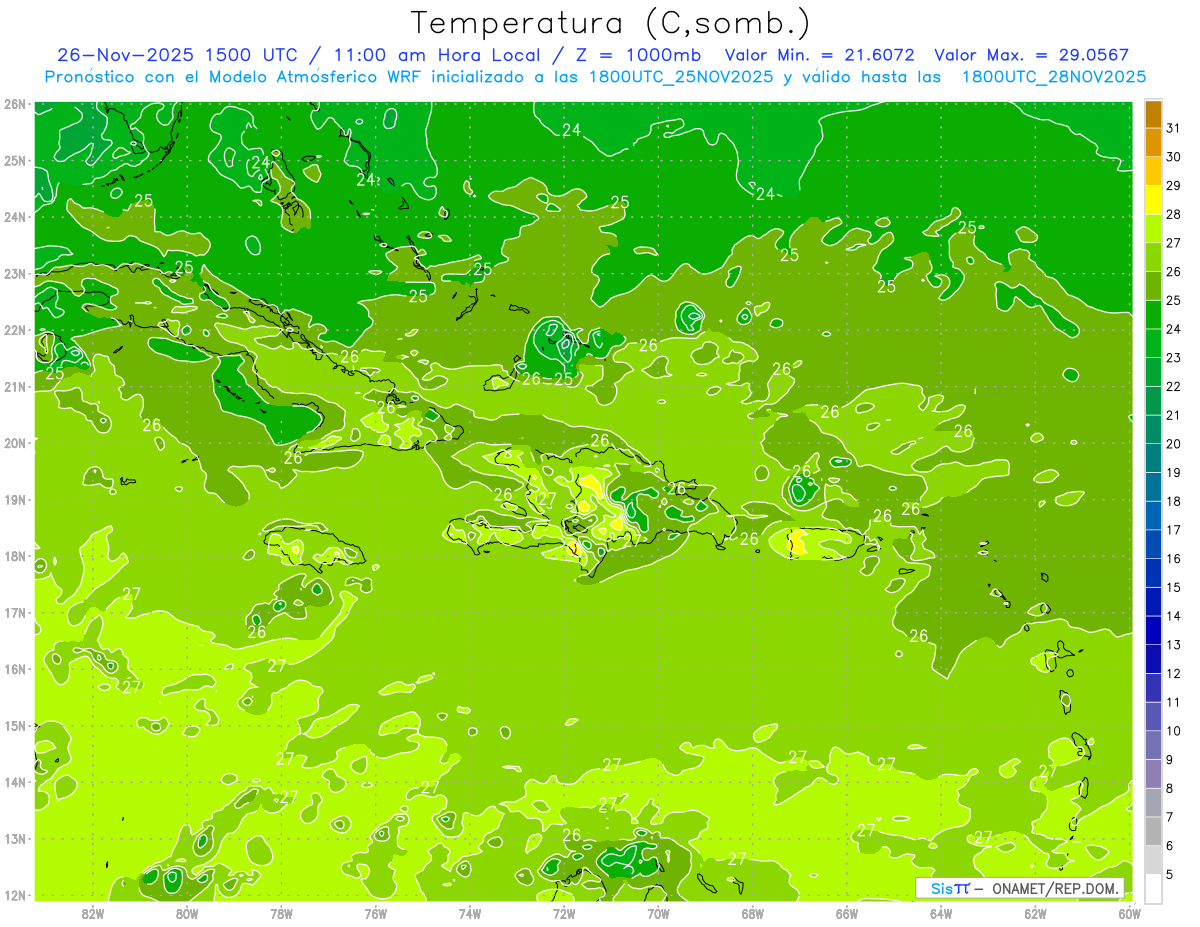Click the white colorbar box below 5
The image size is (1200, 927).
1153,888
